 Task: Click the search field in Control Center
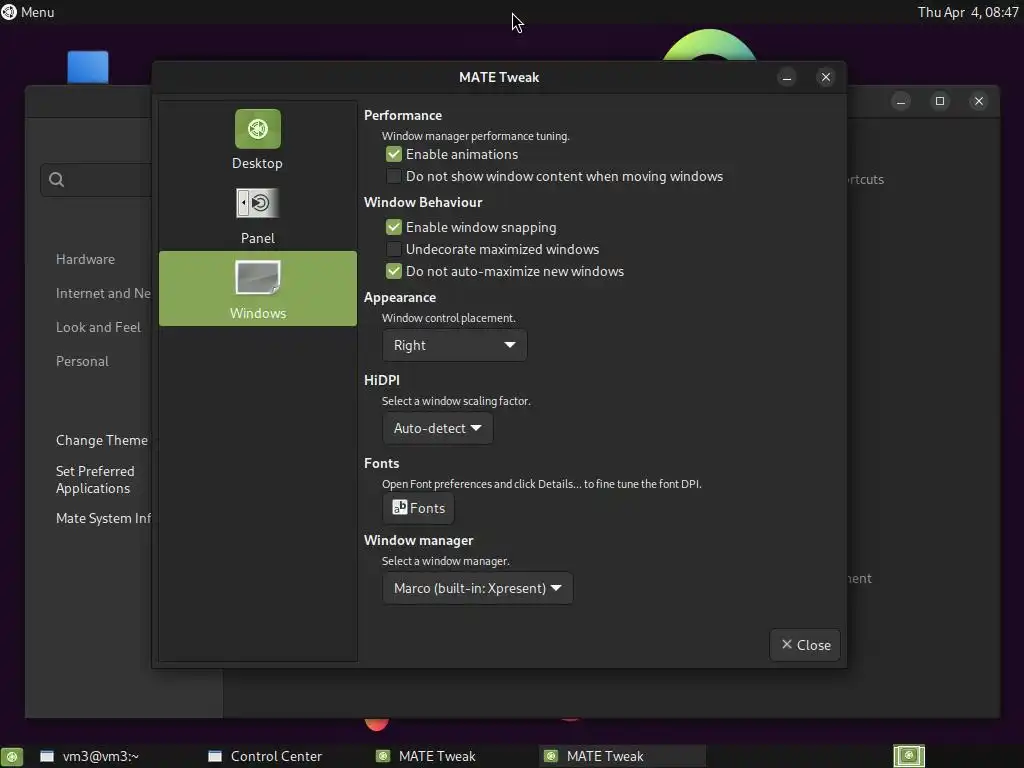tap(97, 180)
